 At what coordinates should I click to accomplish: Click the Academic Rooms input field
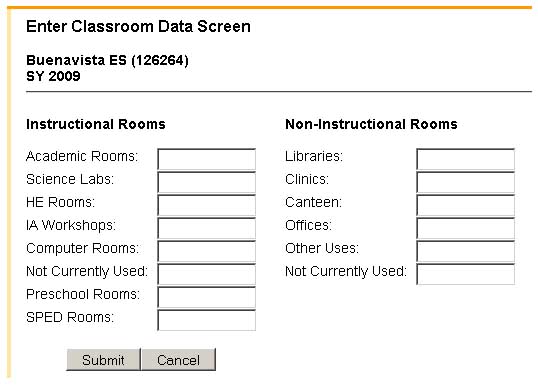(x=207, y=159)
